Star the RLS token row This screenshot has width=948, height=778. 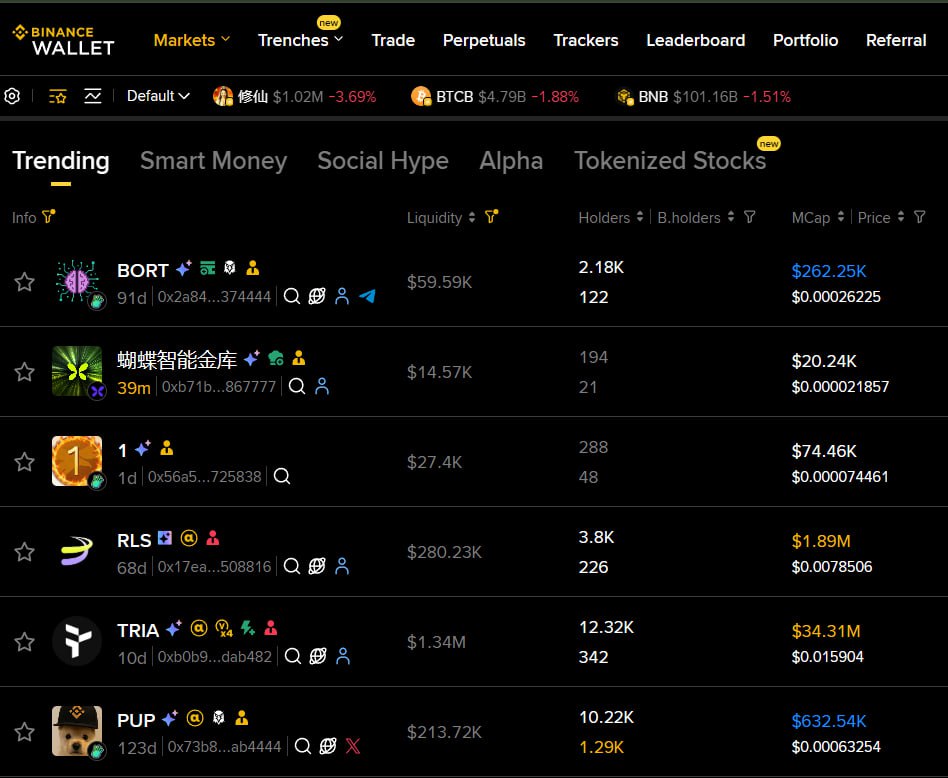[x=24, y=552]
